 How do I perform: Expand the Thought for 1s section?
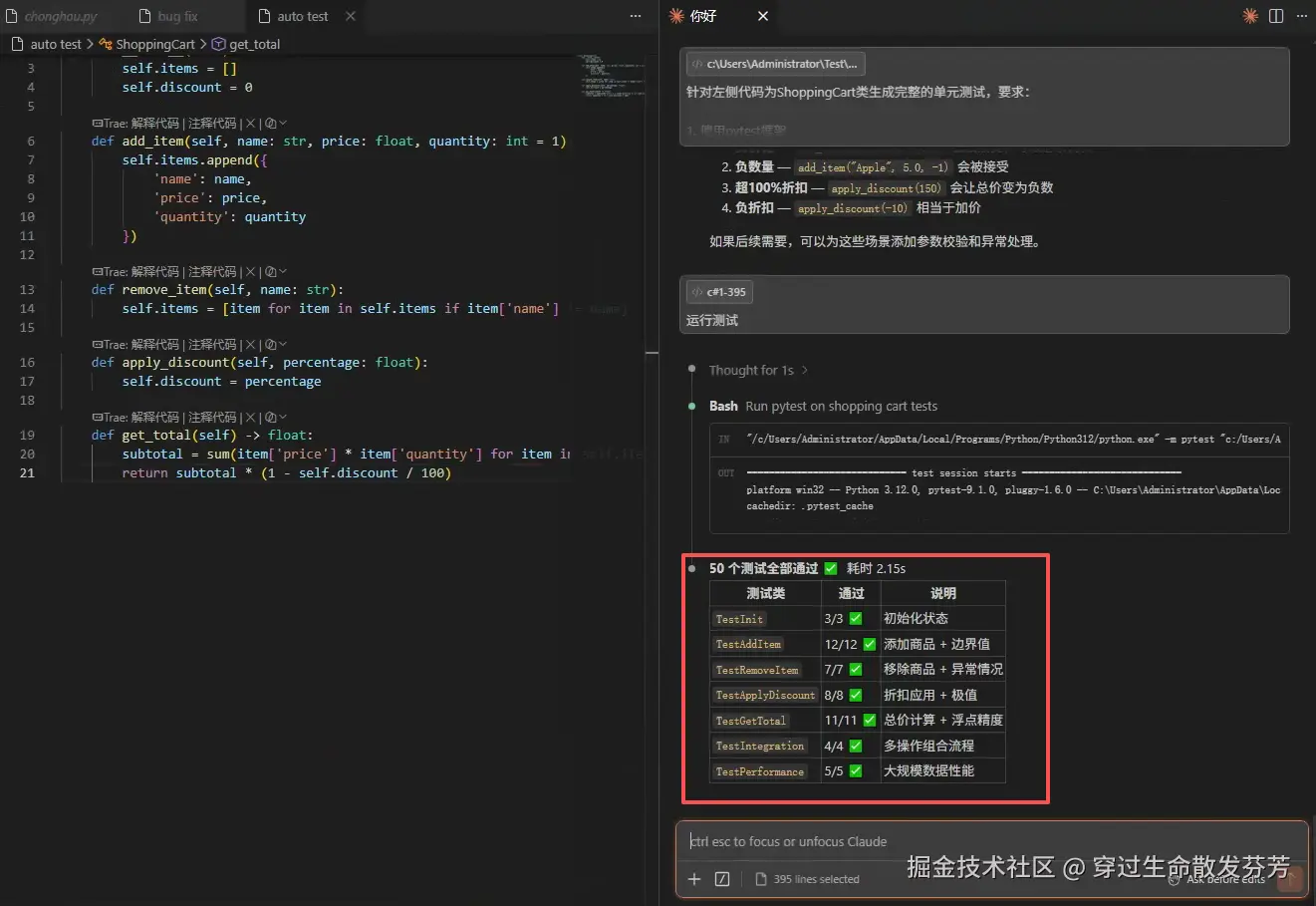[758, 370]
